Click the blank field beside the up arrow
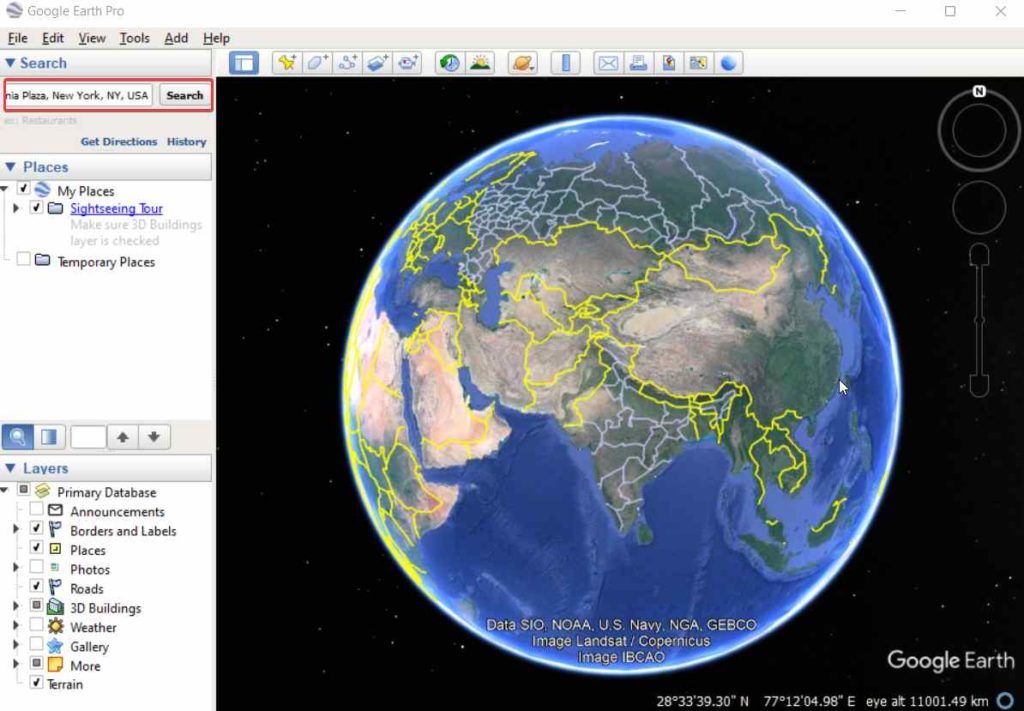 click(x=88, y=437)
